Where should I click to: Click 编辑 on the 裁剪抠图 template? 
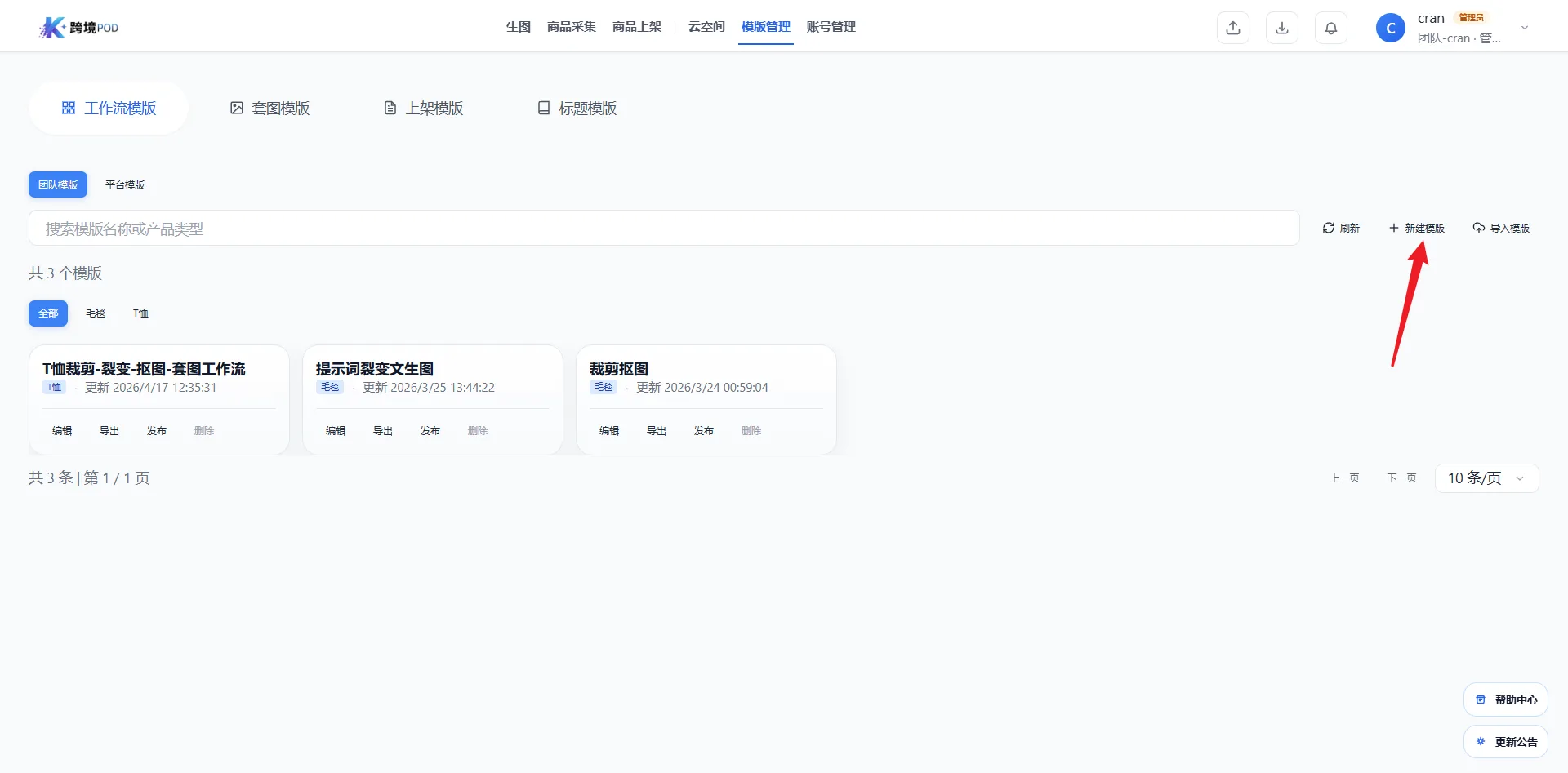click(x=609, y=431)
